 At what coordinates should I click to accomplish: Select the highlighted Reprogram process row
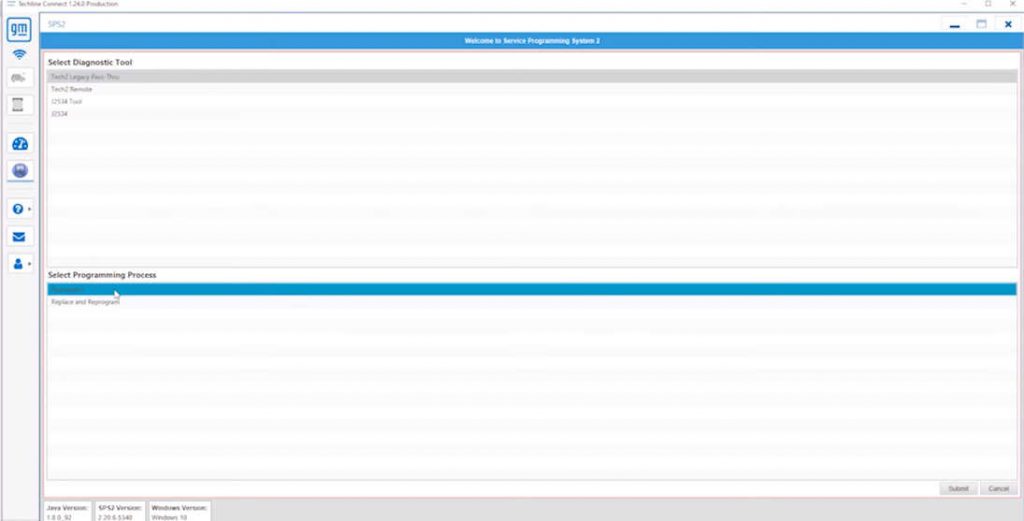click(x=532, y=289)
